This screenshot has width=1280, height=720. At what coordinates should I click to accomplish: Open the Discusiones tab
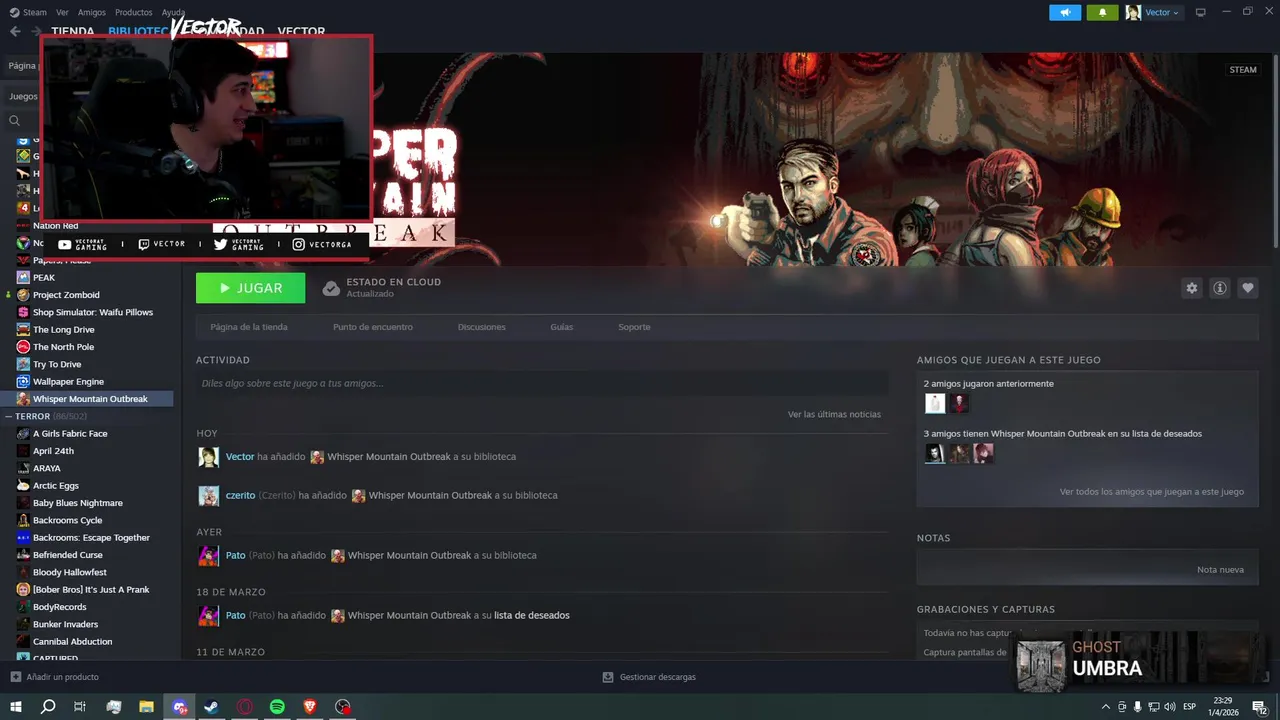[x=482, y=327]
